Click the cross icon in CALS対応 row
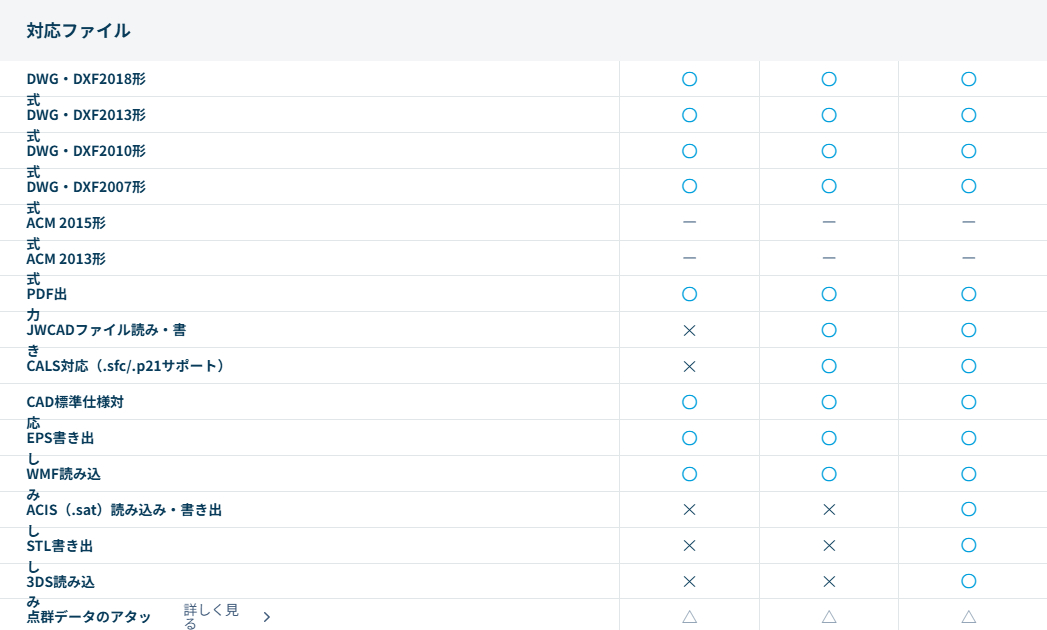Viewport: 1047px width, 630px height. [689, 366]
